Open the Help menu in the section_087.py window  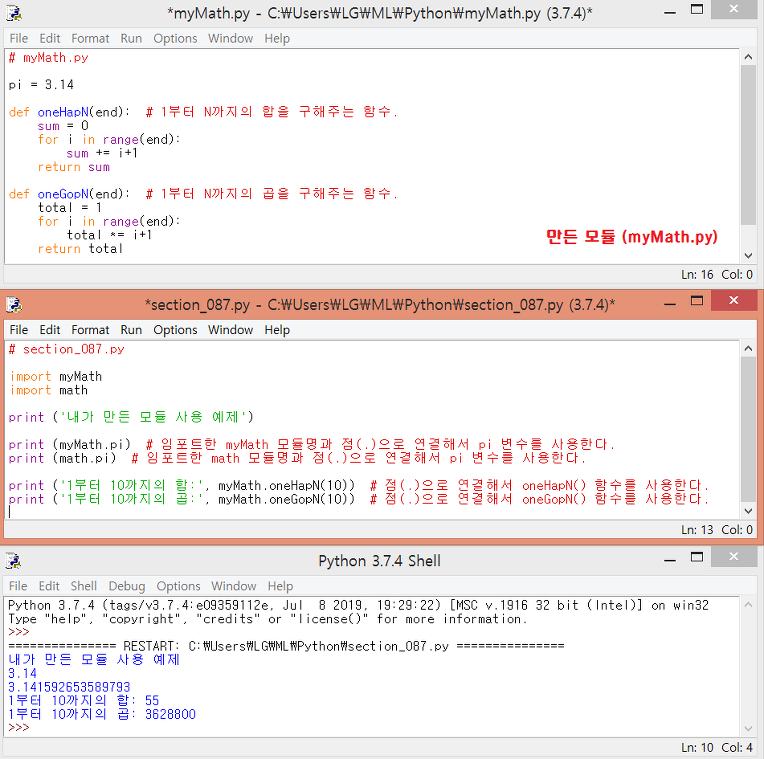coord(277,330)
